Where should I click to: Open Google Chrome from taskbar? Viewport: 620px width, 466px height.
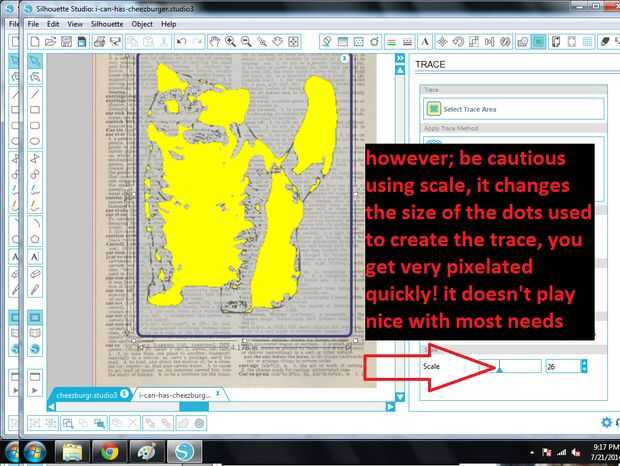tap(110, 452)
